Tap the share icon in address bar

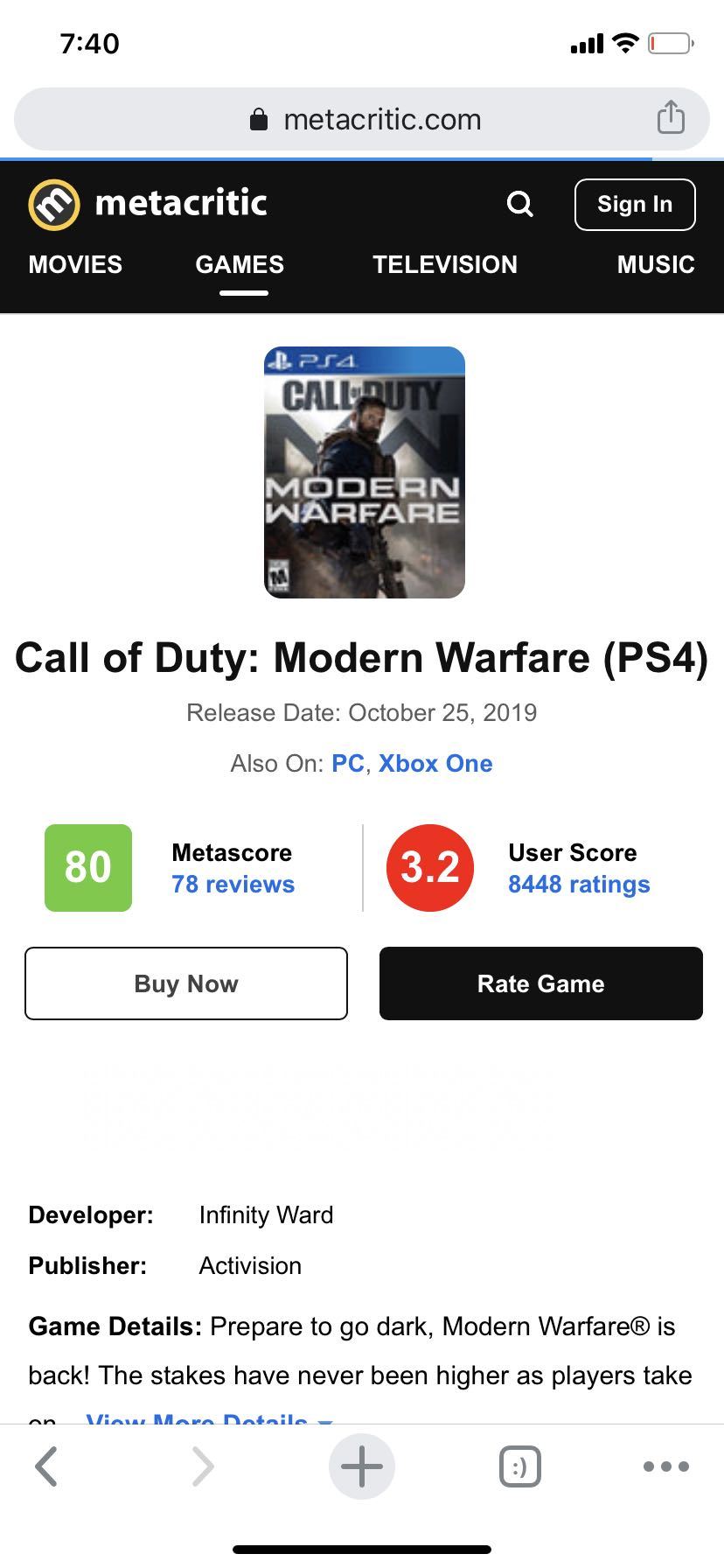tap(671, 116)
